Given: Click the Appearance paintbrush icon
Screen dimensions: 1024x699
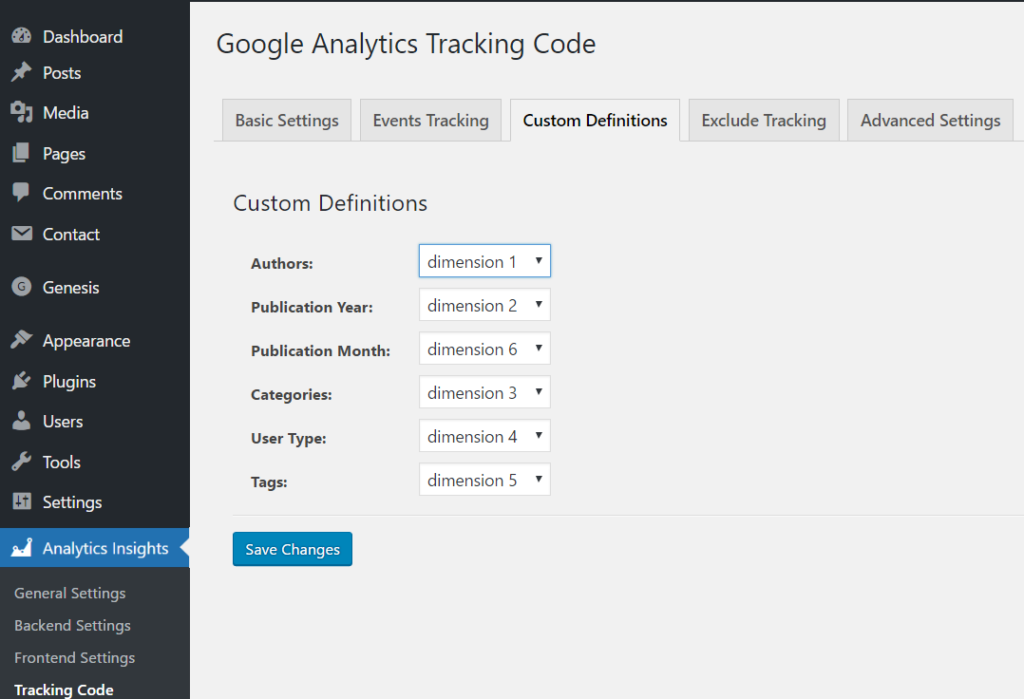Looking at the screenshot, I should point(22,340).
